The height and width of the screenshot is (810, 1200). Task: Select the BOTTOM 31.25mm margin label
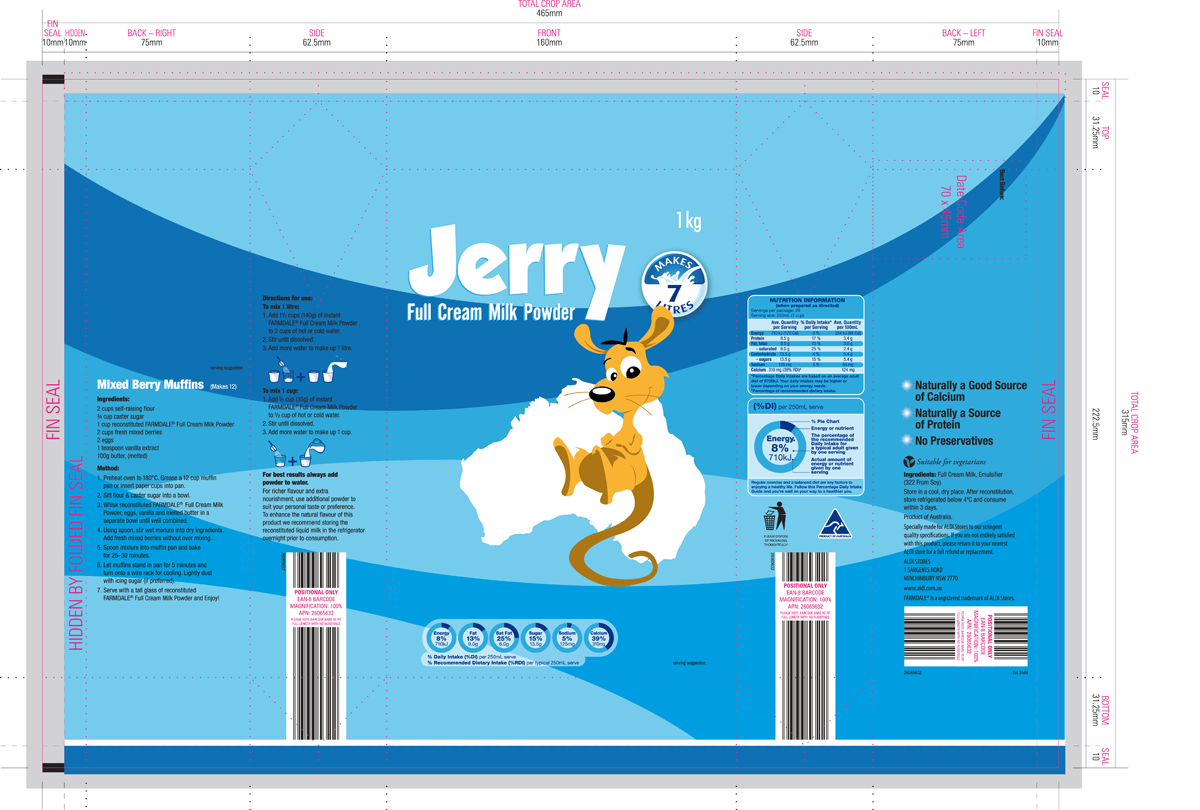pos(1099,712)
